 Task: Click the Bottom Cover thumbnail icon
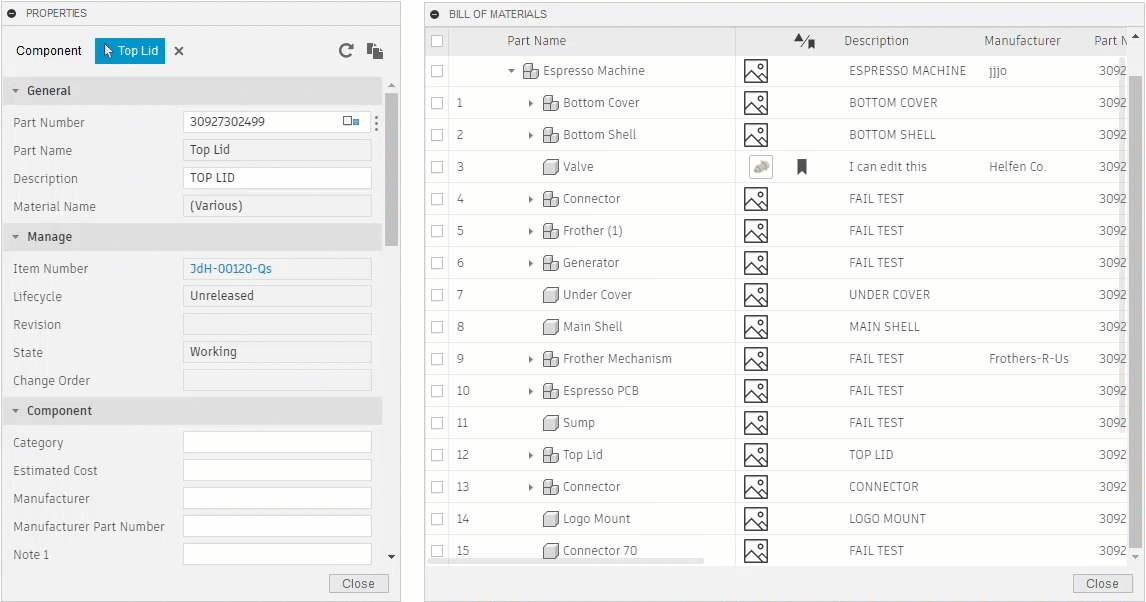tap(756, 103)
